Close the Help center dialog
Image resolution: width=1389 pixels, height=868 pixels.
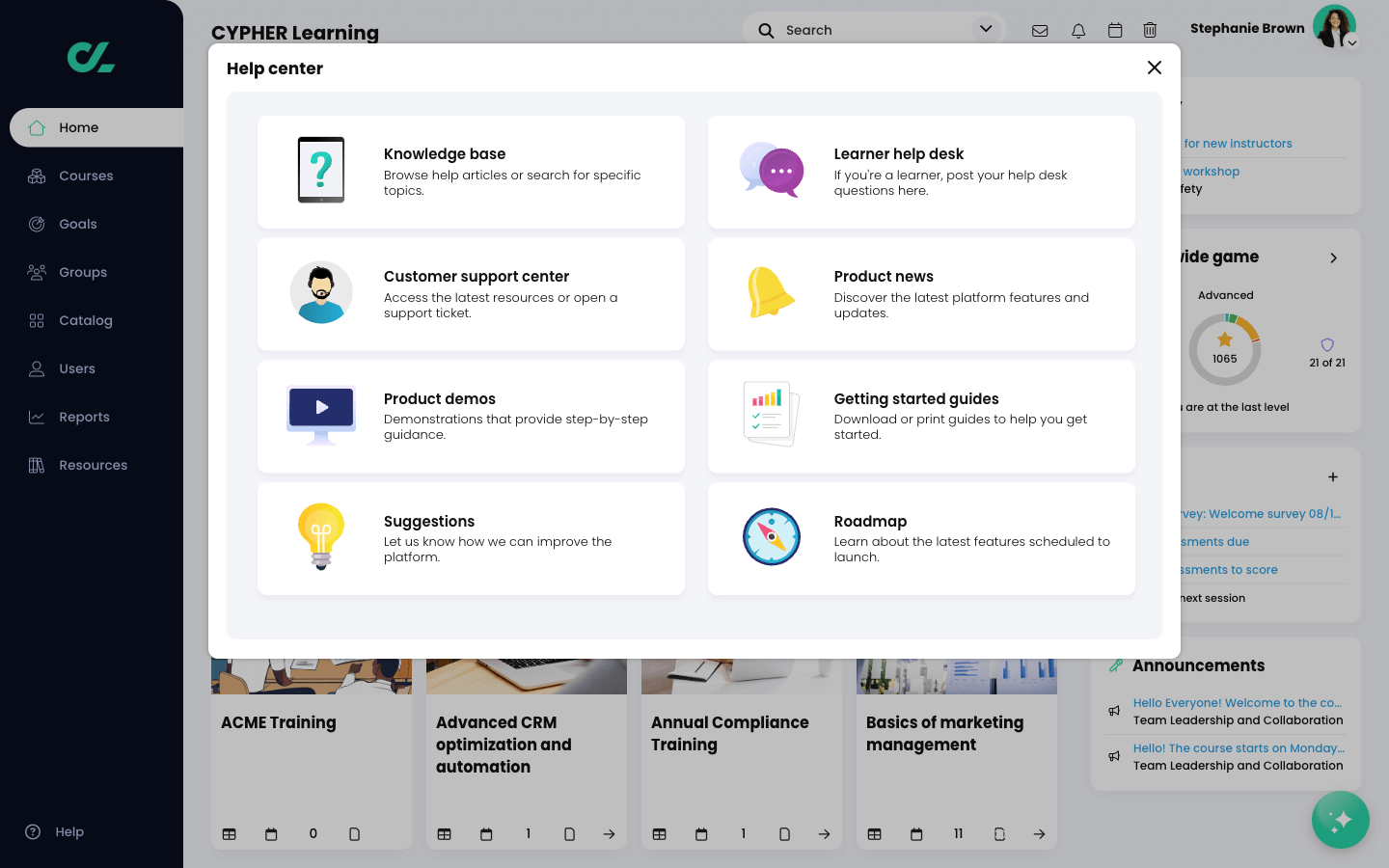click(x=1155, y=68)
